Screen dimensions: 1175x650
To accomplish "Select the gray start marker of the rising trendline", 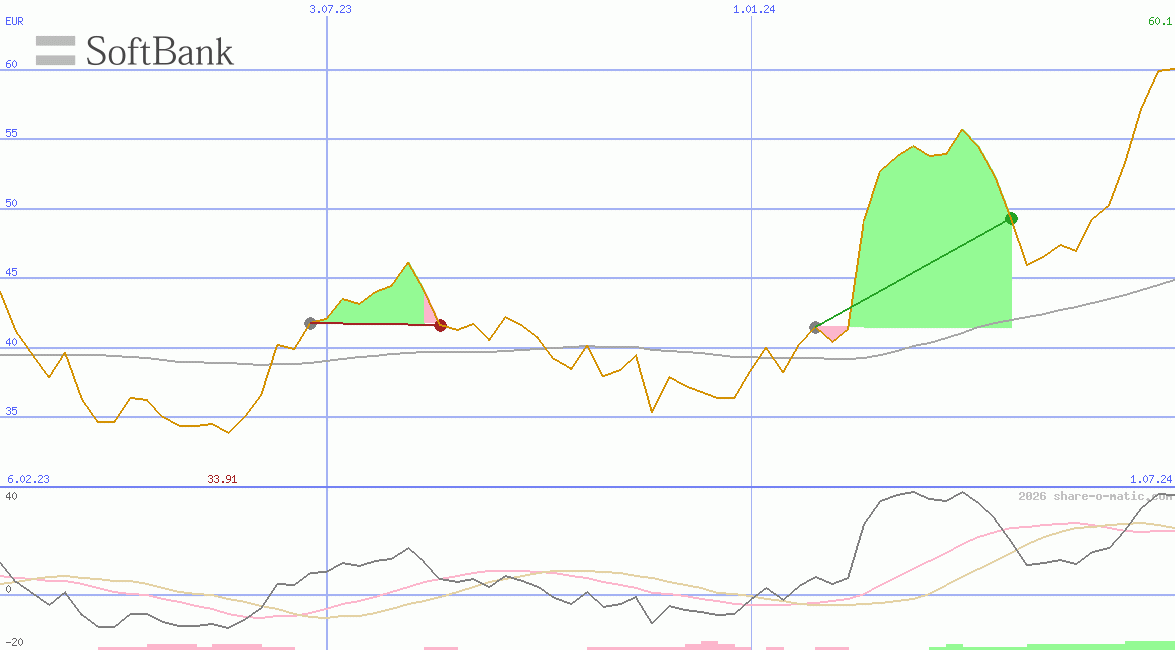I will (x=814, y=326).
